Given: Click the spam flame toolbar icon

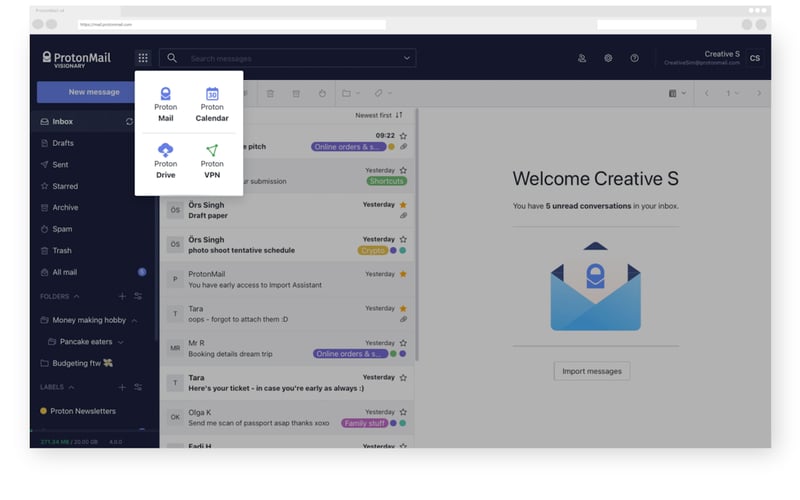Looking at the screenshot, I should click(322, 93).
